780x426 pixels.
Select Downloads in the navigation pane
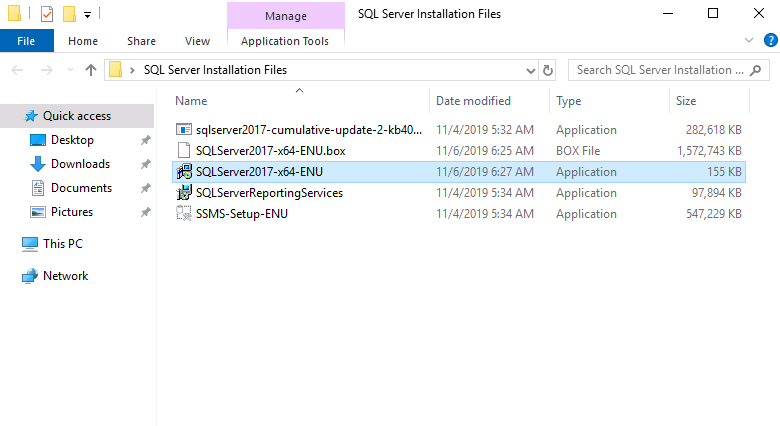pos(80,164)
